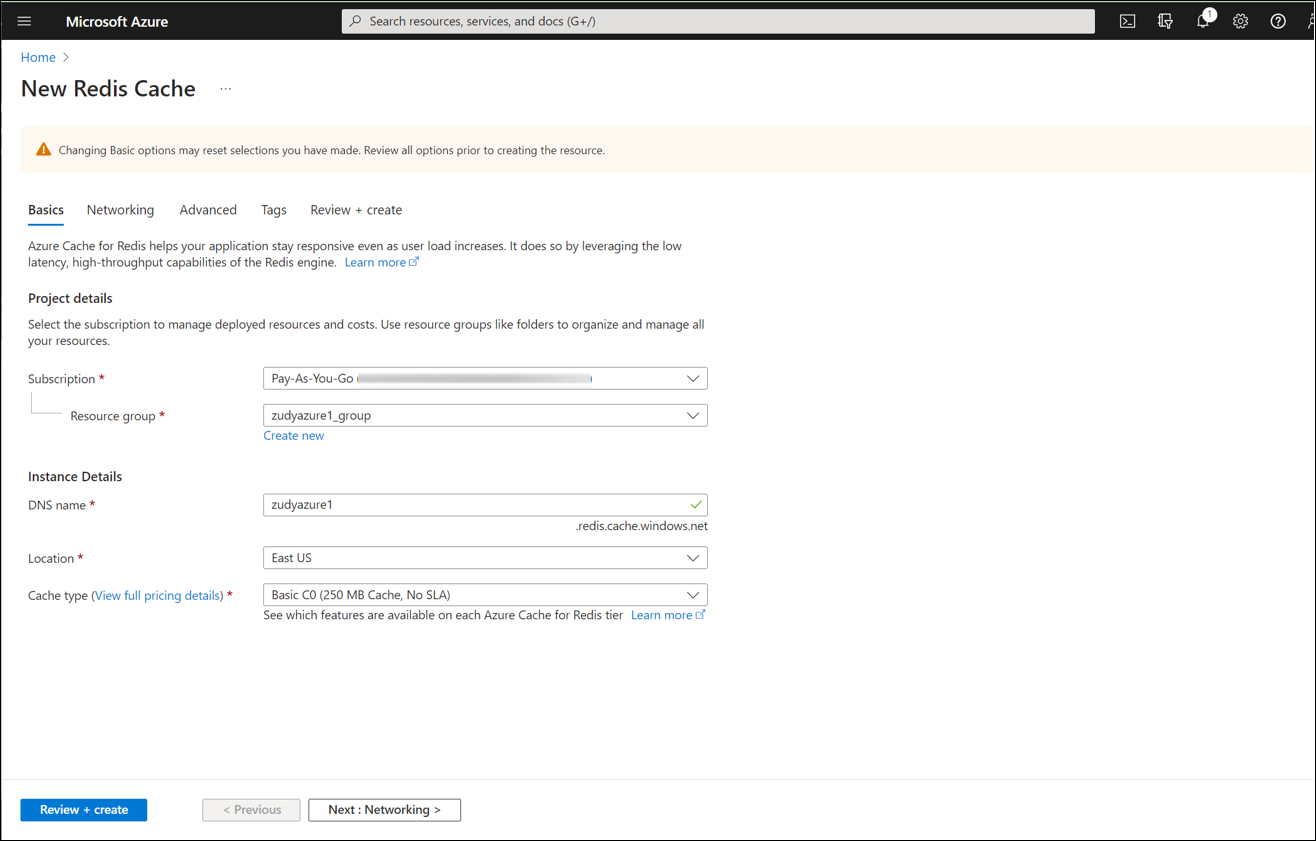Viewport: 1316px width, 841px height.
Task: Click the Microsoft Azure logo text
Action: click(117, 21)
